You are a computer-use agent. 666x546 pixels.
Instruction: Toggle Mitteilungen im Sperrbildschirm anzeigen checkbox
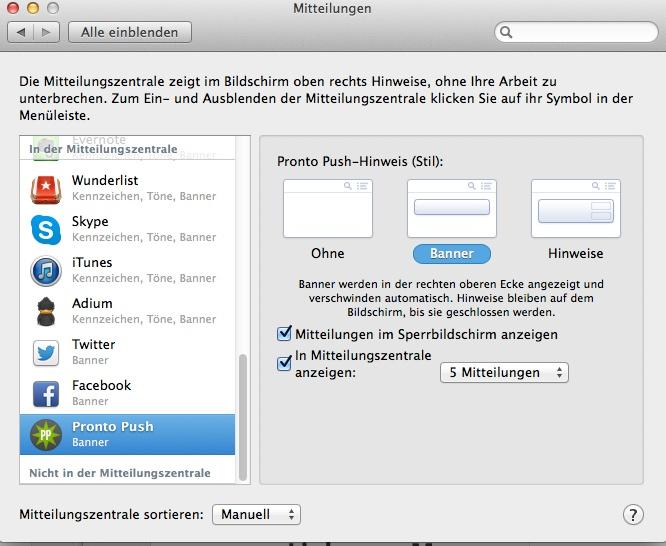[x=284, y=334]
